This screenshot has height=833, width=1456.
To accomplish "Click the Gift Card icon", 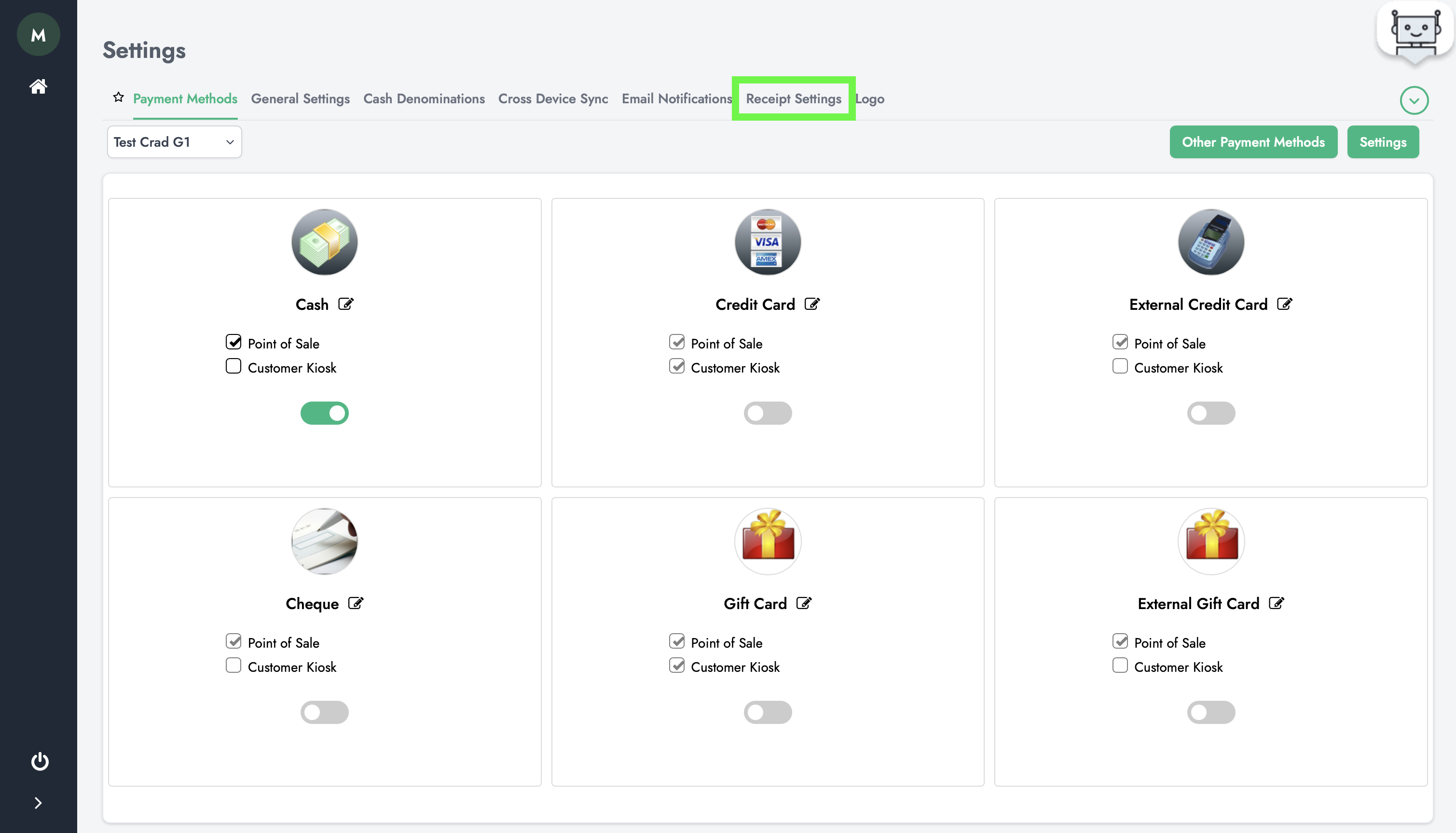I will (x=767, y=540).
